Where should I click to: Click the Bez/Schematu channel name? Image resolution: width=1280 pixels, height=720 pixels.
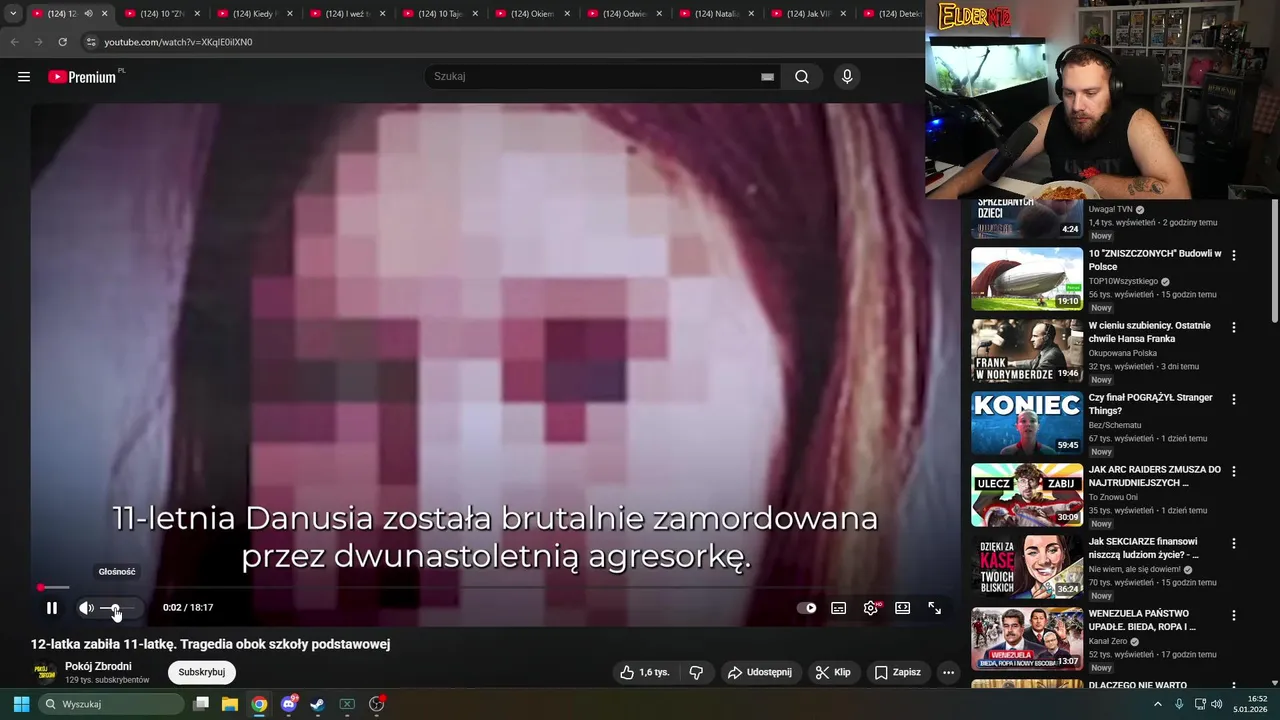click(x=1115, y=425)
